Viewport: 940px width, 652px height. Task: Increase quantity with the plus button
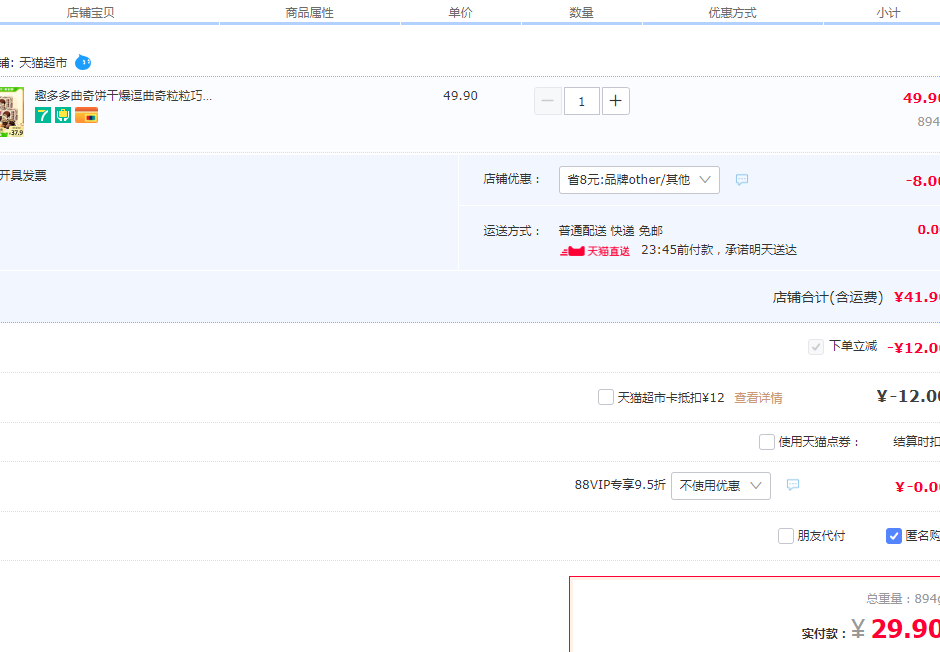tap(616, 101)
